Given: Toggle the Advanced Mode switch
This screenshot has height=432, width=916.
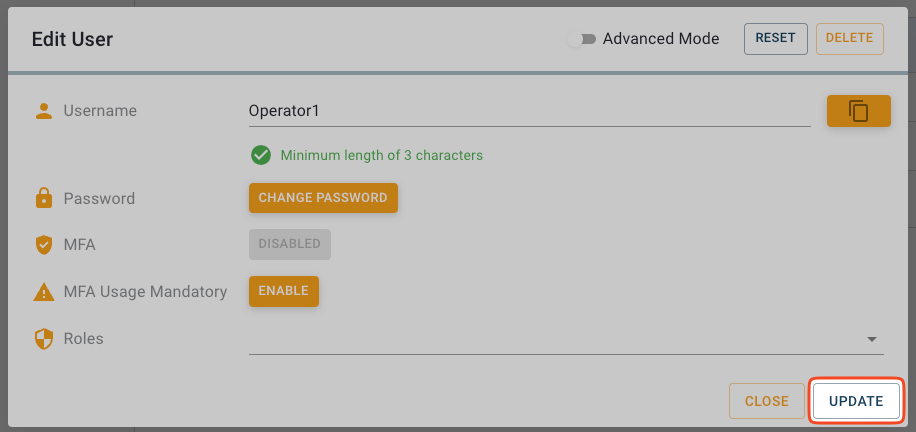Looking at the screenshot, I should [x=581, y=39].
